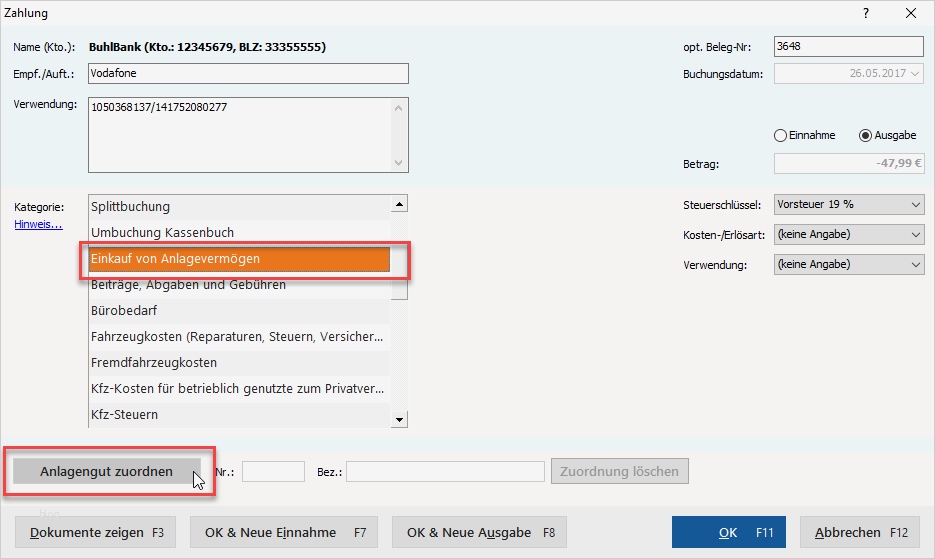Click the help question mark icon
Screen dimensions: 935x559
click(x=866, y=14)
